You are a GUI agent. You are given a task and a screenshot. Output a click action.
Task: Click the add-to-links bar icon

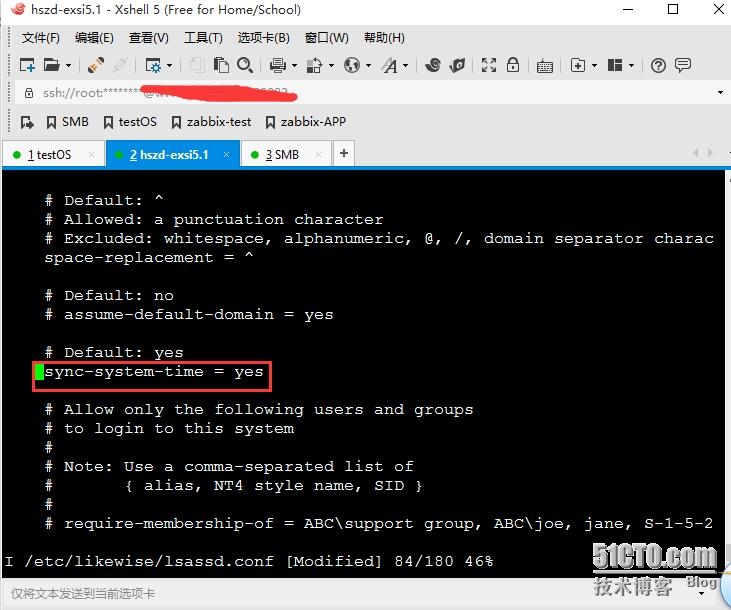(27, 123)
